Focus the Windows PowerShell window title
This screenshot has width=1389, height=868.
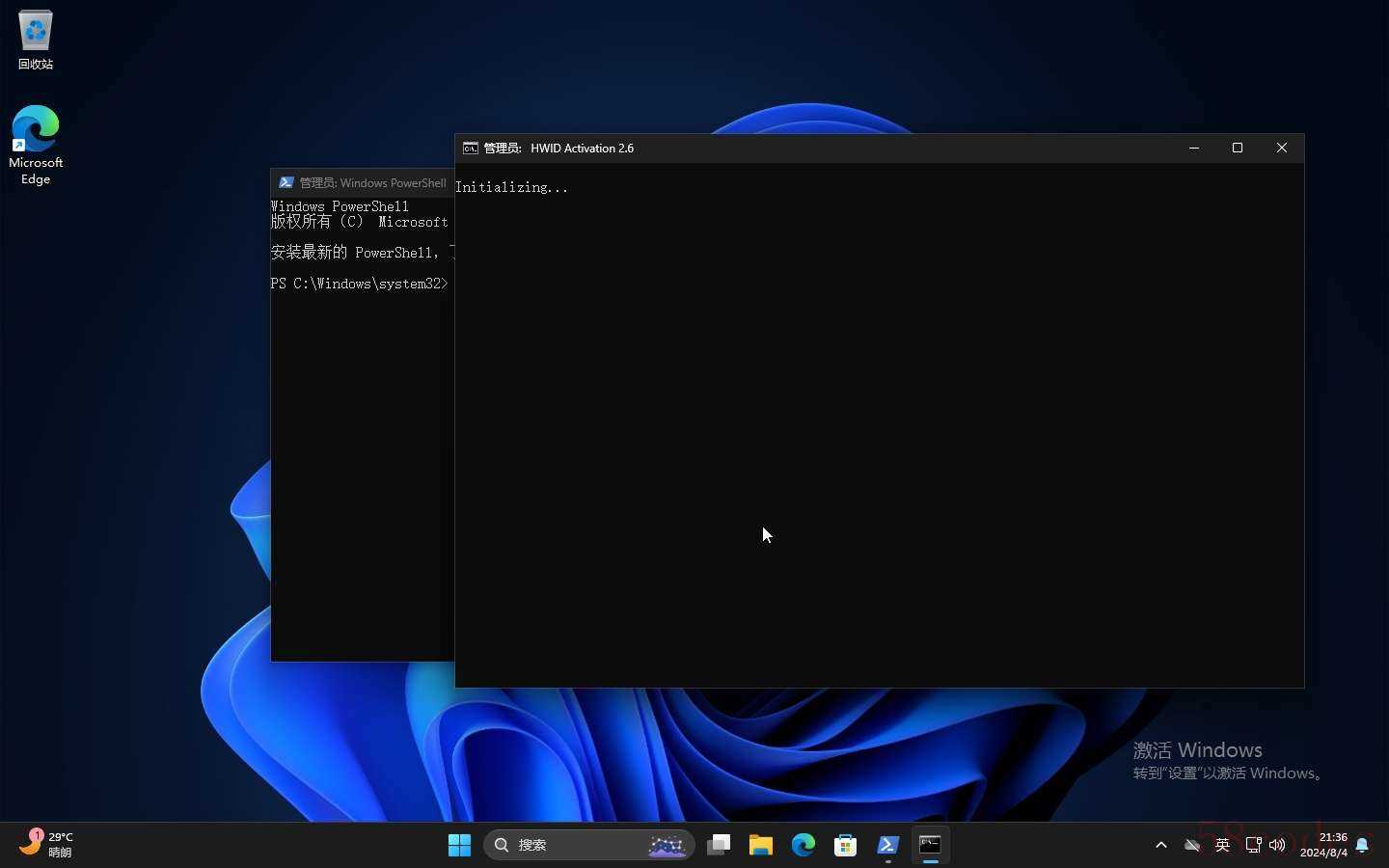372,182
